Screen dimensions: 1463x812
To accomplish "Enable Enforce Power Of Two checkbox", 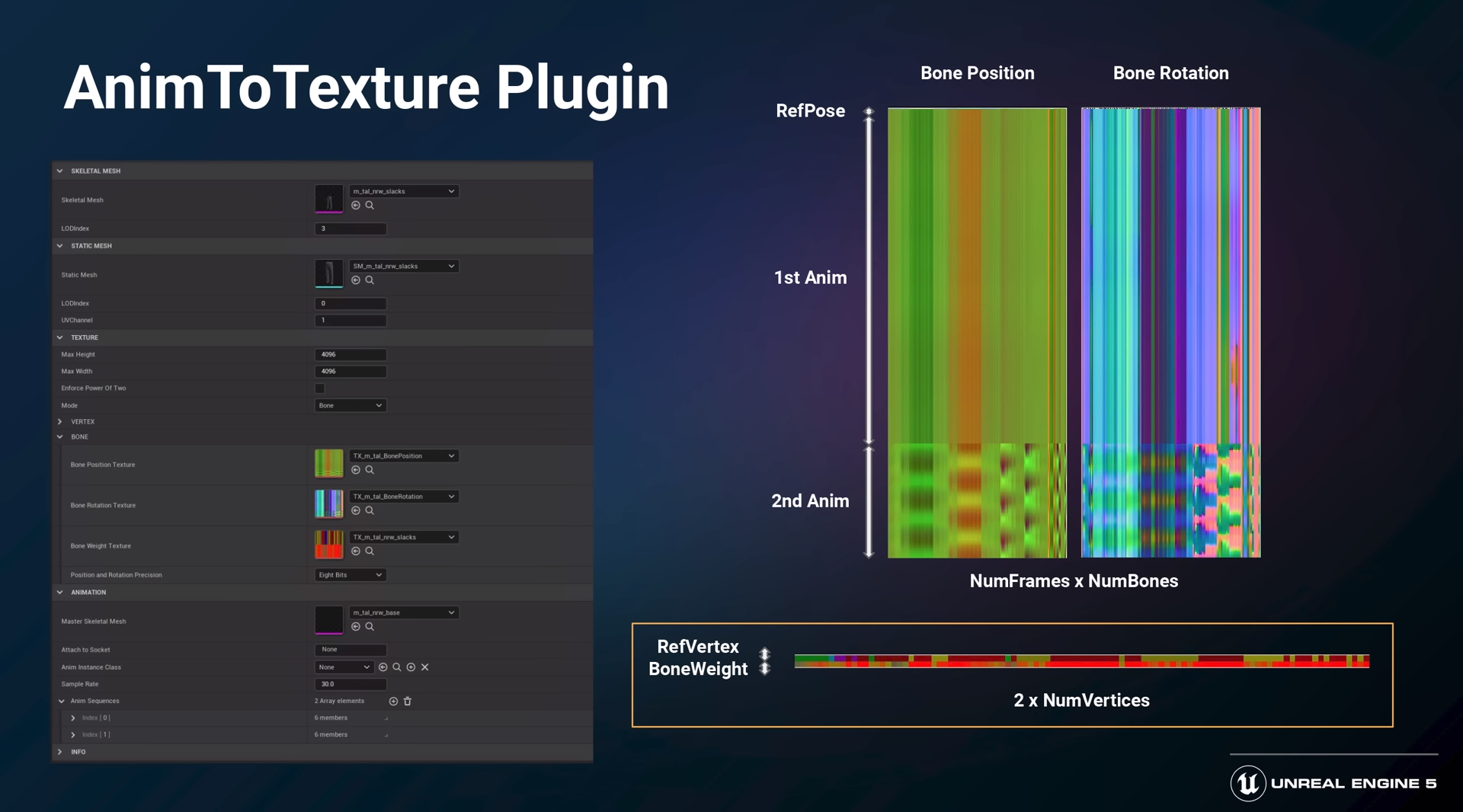I will (x=320, y=388).
